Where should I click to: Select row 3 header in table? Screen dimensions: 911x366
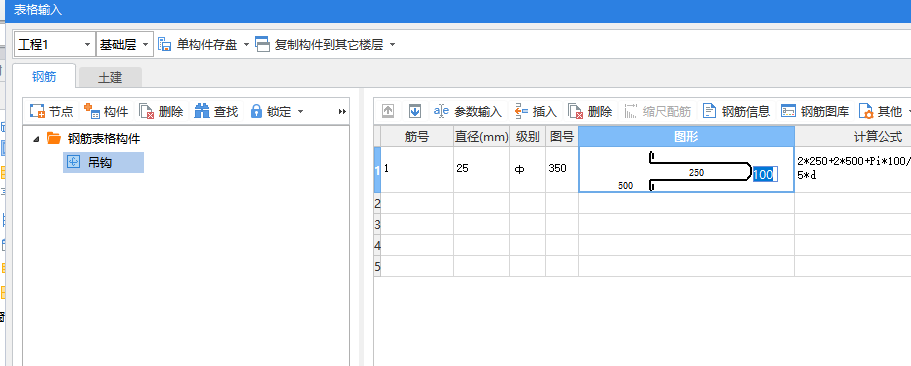coord(377,224)
